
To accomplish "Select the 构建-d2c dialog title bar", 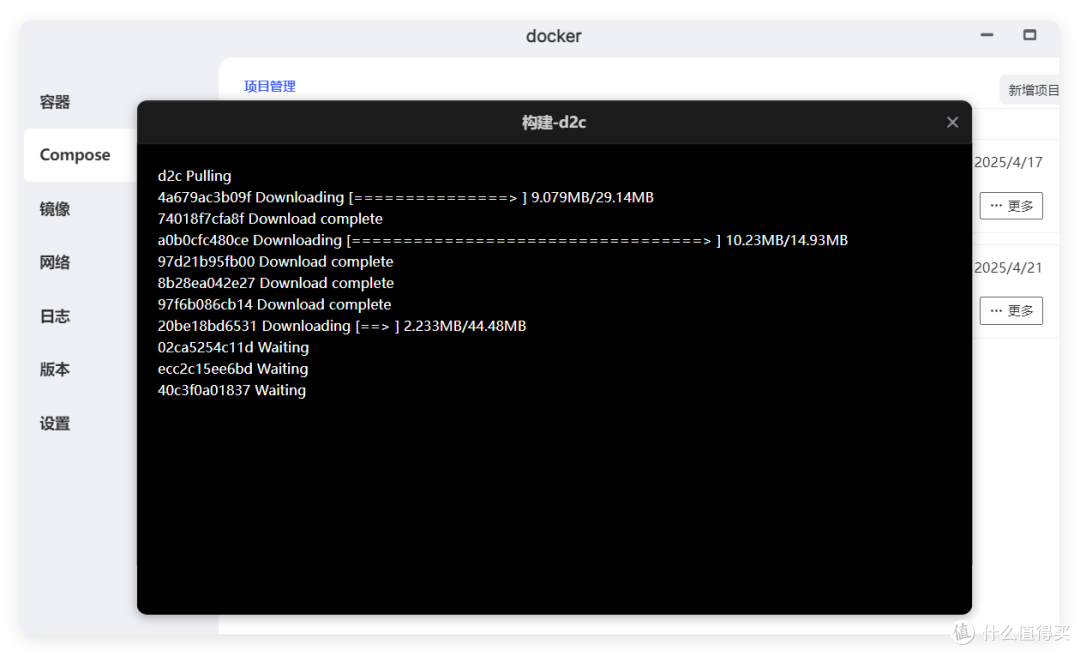I will click(x=554, y=122).
